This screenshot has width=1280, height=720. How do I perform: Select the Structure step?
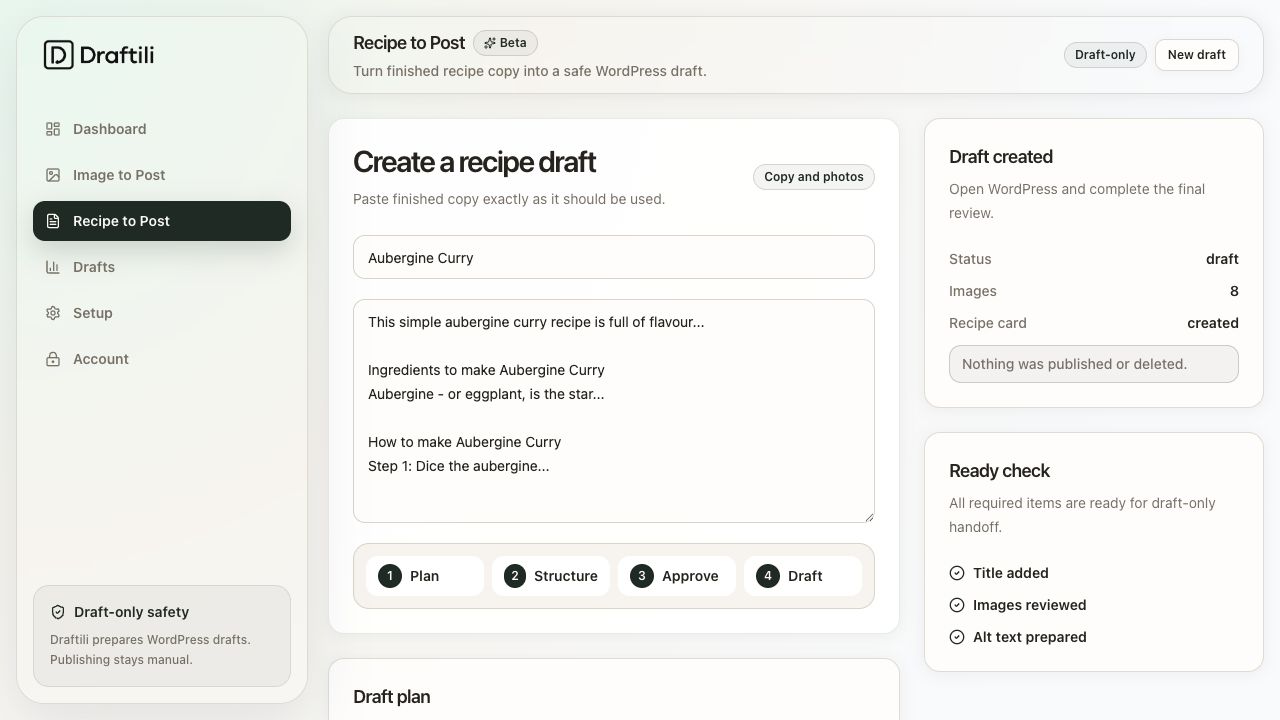[551, 576]
